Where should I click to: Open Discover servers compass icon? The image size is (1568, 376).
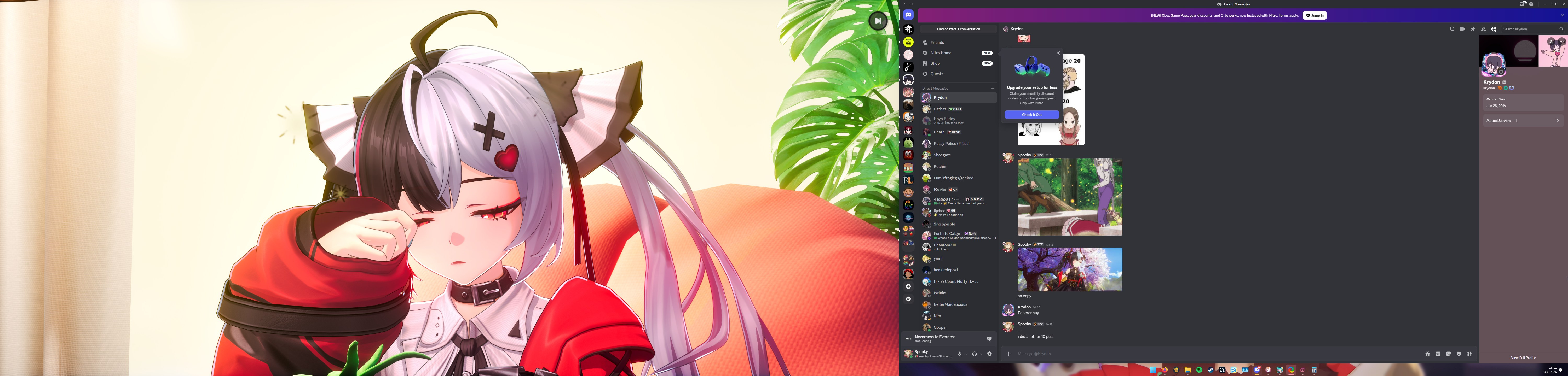[x=908, y=299]
